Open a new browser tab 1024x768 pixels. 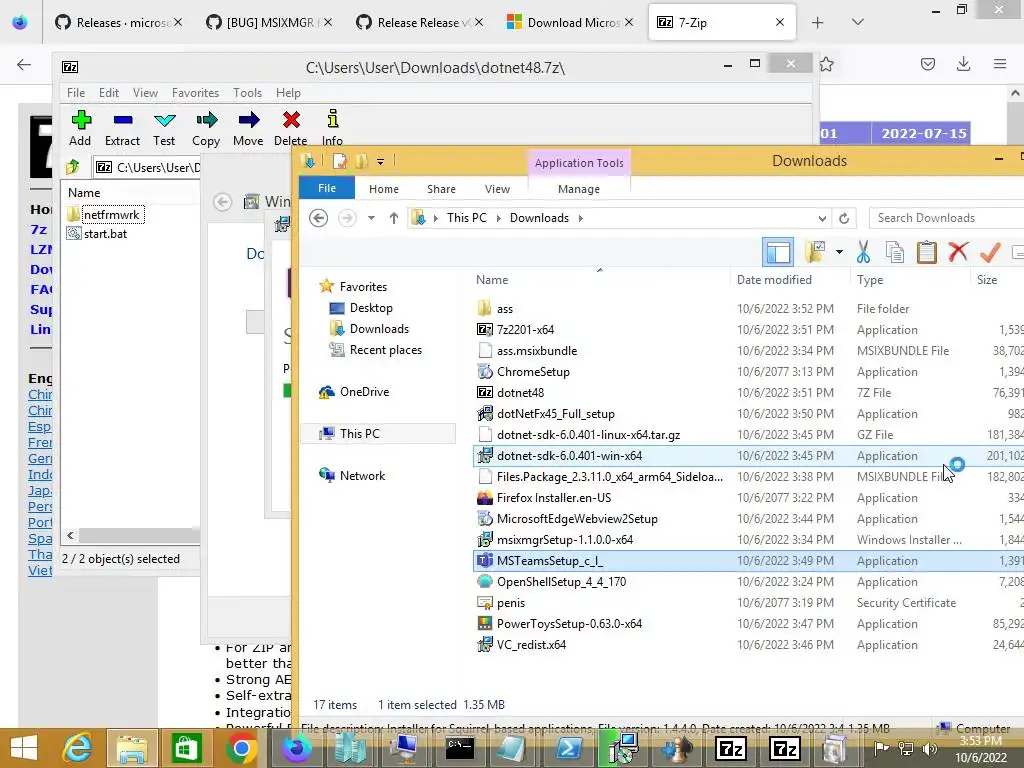click(x=817, y=22)
